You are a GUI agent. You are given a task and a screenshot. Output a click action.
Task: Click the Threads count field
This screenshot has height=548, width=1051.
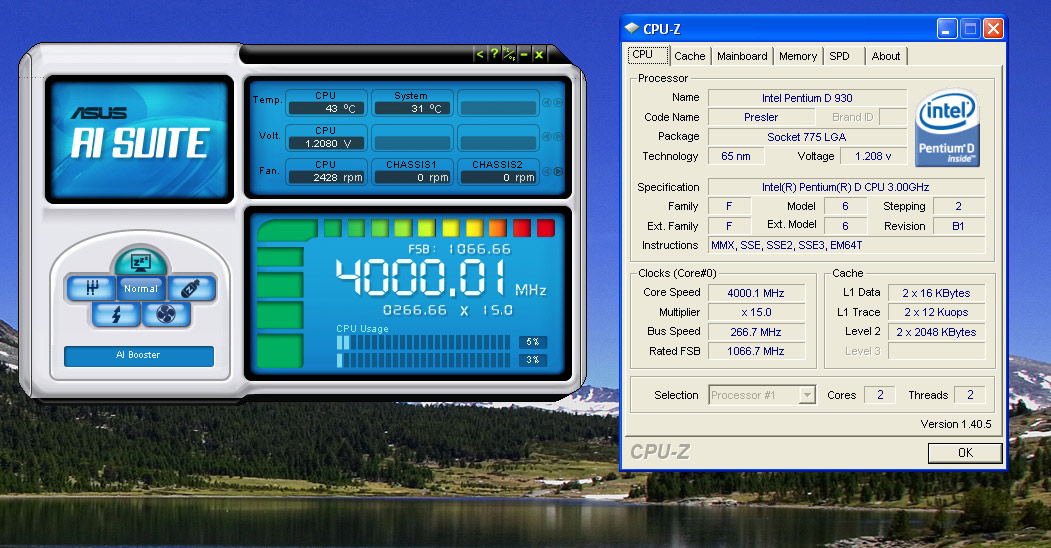click(x=970, y=395)
